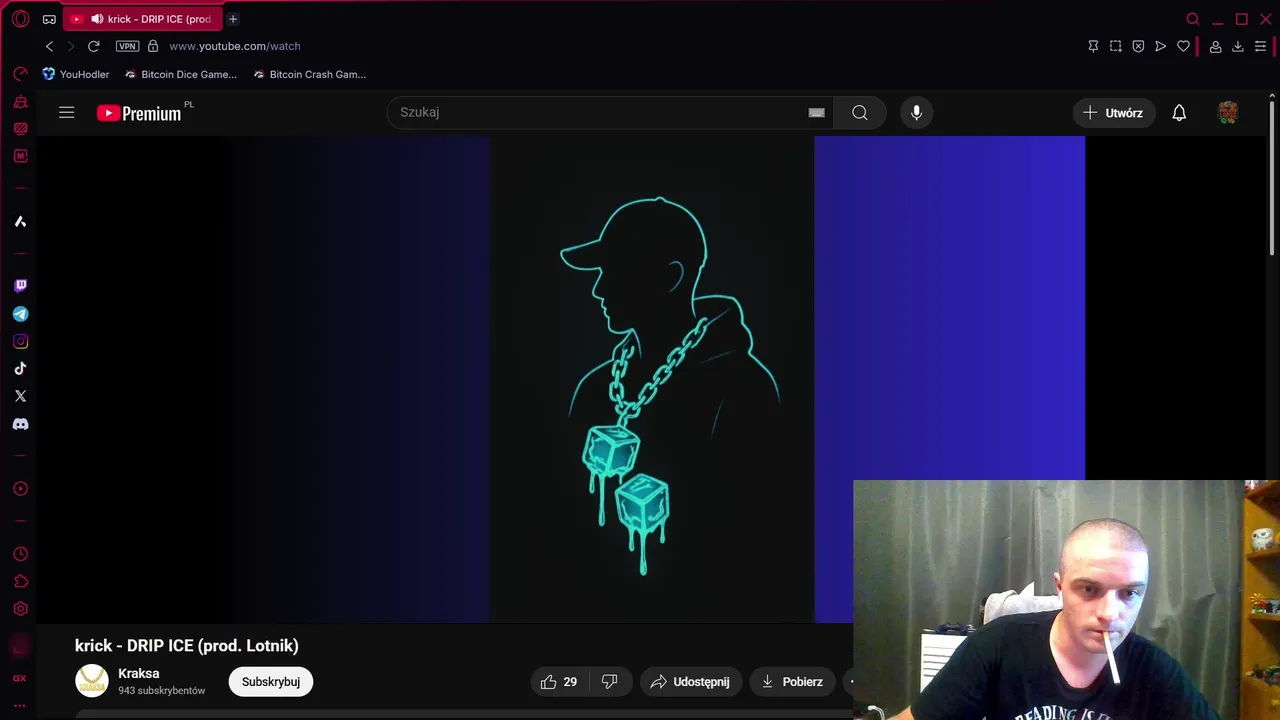Open the three-dots sidebar setup menu
This screenshot has height=720, width=1280.
pyautogui.click(x=20, y=705)
